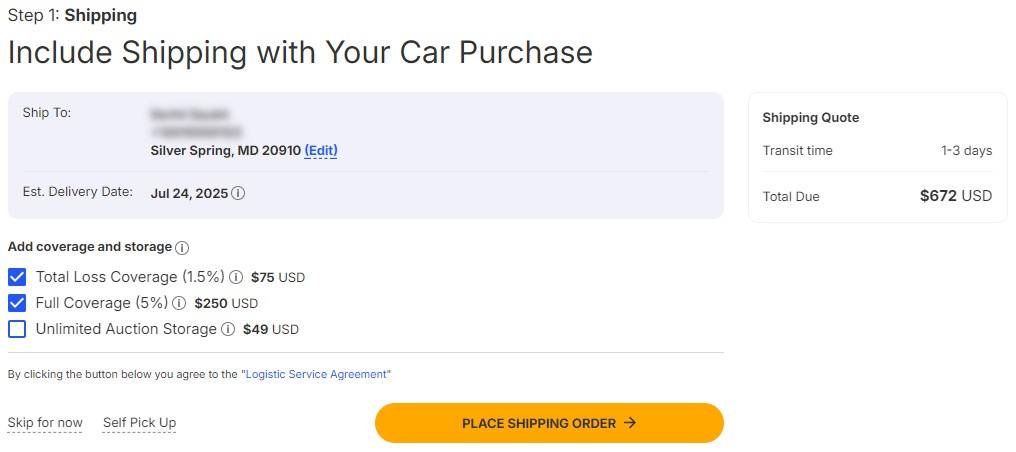Open the Unlimited Auction Storage info icon

(x=228, y=329)
